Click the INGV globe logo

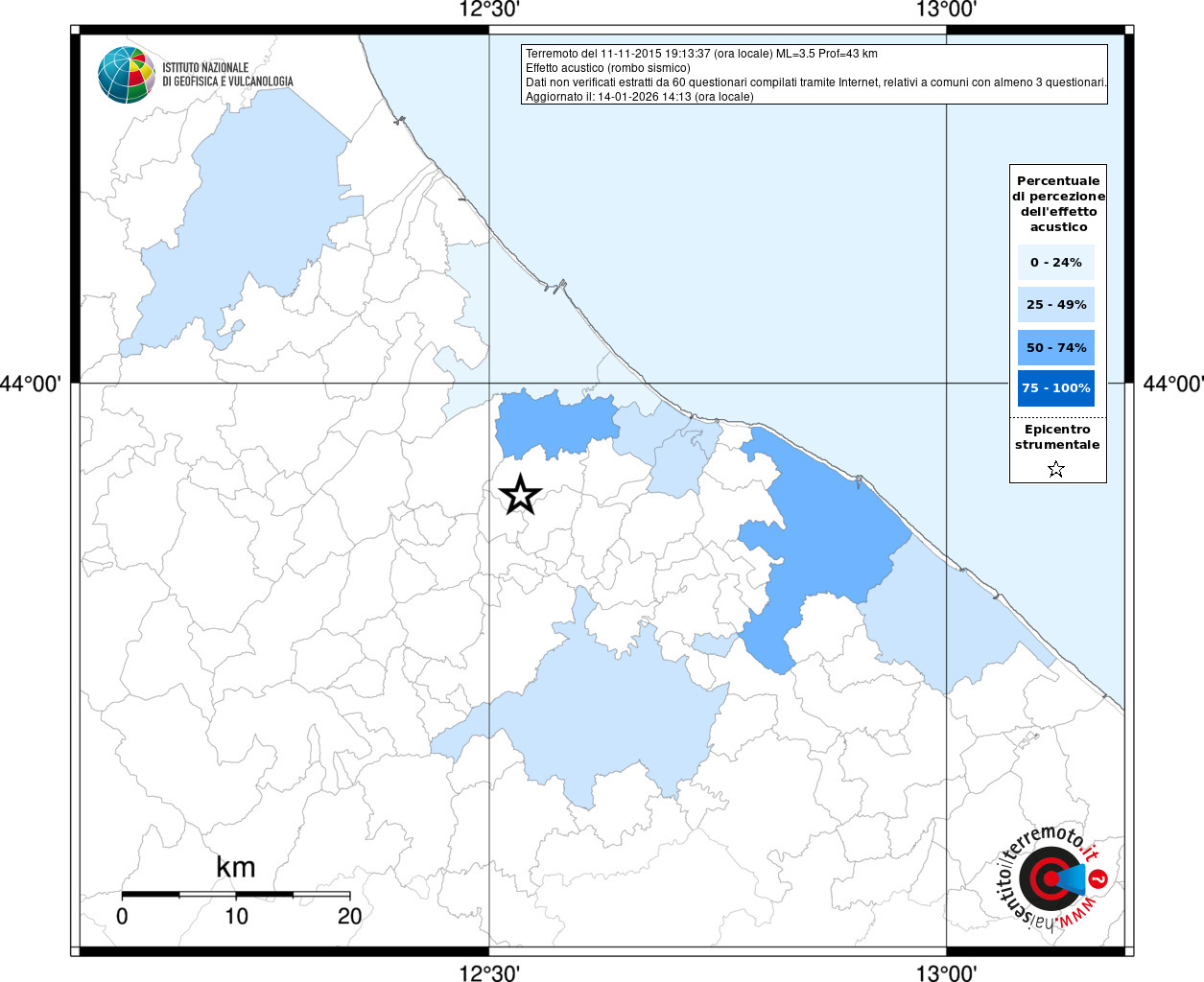(x=127, y=75)
